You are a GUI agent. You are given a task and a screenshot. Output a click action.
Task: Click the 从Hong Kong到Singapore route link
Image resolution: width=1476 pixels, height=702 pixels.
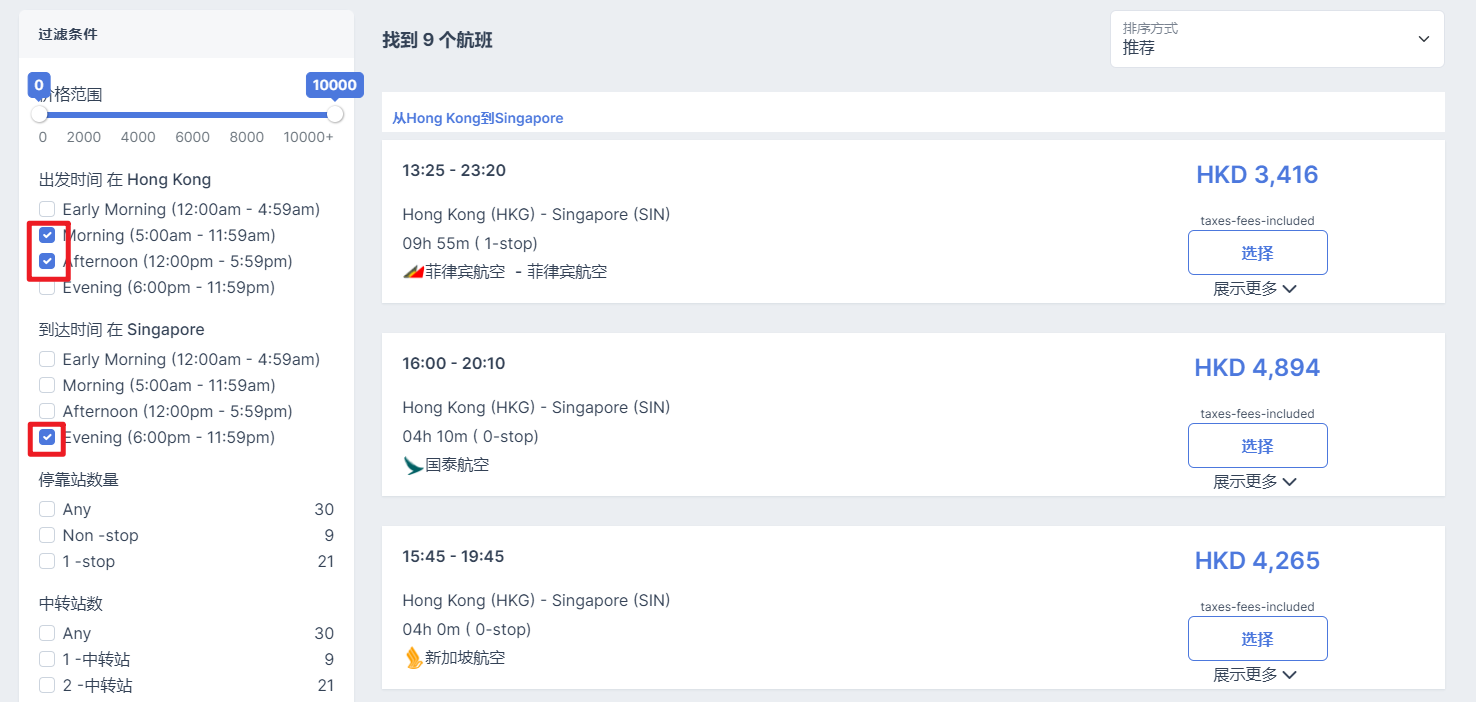(x=477, y=118)
